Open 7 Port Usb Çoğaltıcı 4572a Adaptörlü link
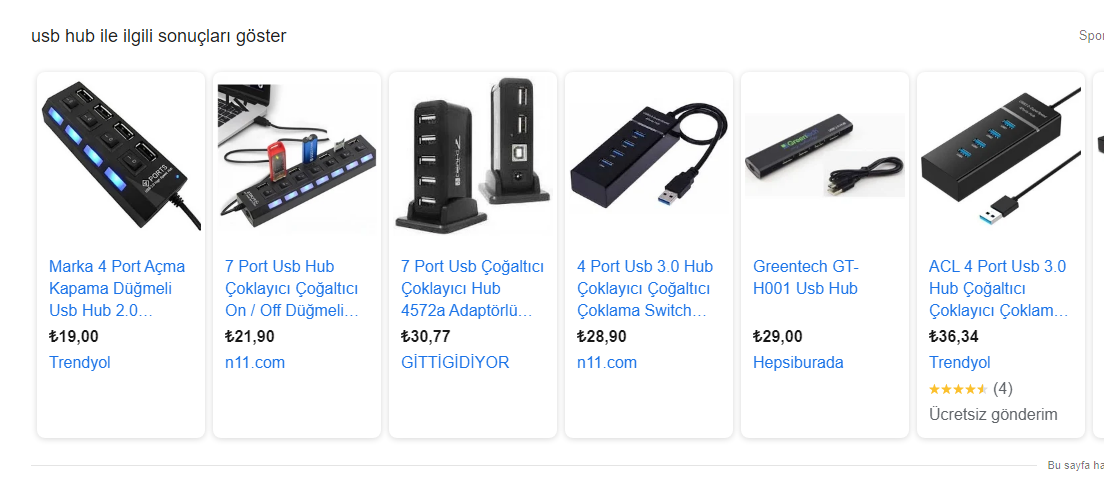1104x479 pixels. coord(472,289)
